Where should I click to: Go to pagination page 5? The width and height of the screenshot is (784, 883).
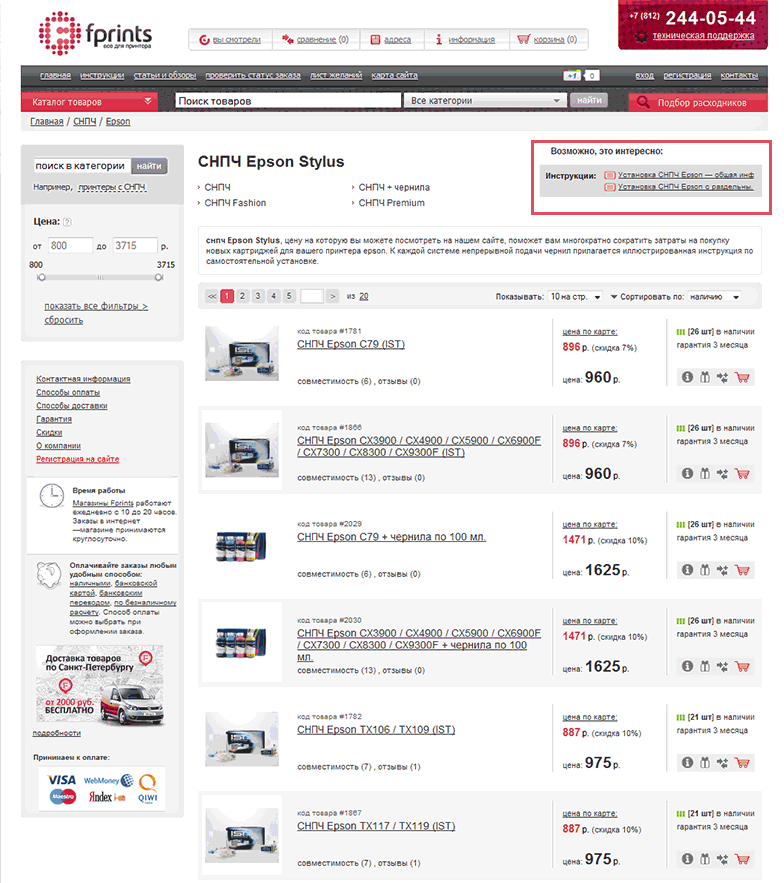[289, 296]
